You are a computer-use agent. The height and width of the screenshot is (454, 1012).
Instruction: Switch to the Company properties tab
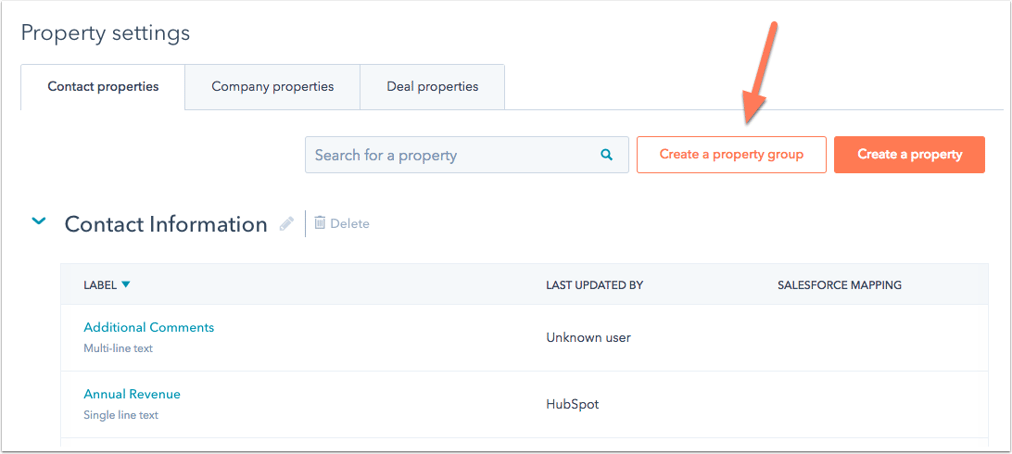pyautogui.click(x=272, y=87)
